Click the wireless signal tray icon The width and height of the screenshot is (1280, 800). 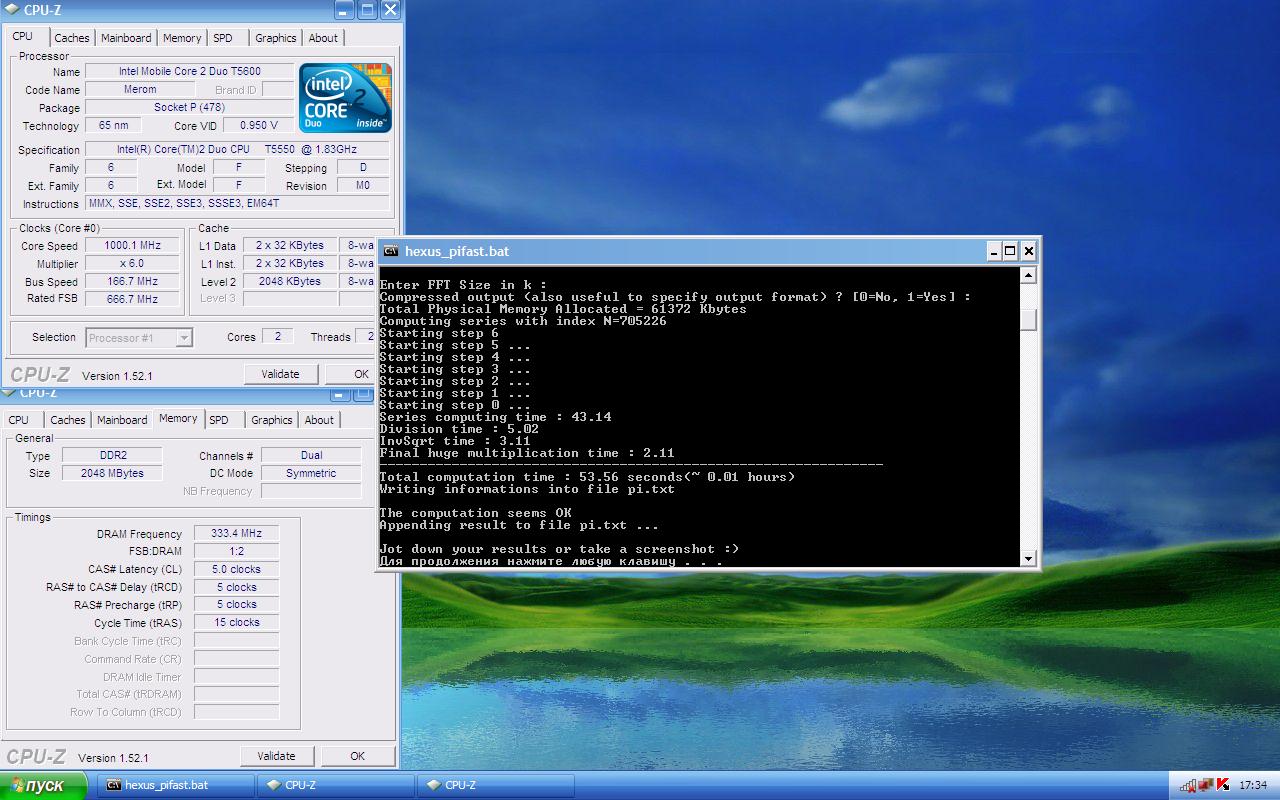[1187, 785]
